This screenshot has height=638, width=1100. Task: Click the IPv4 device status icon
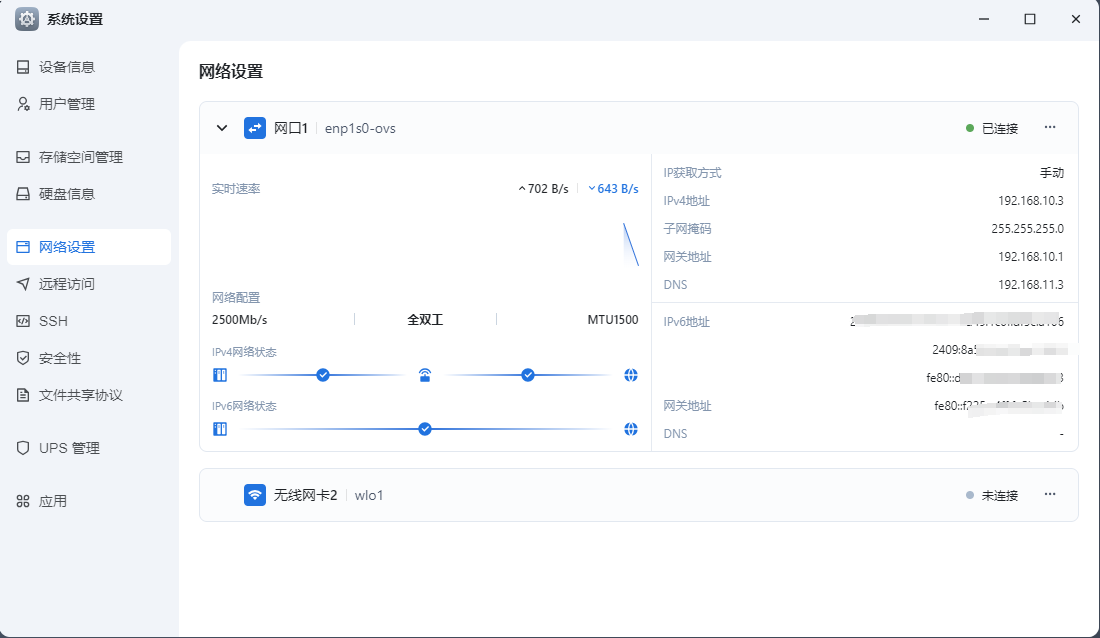pos(220,375)
